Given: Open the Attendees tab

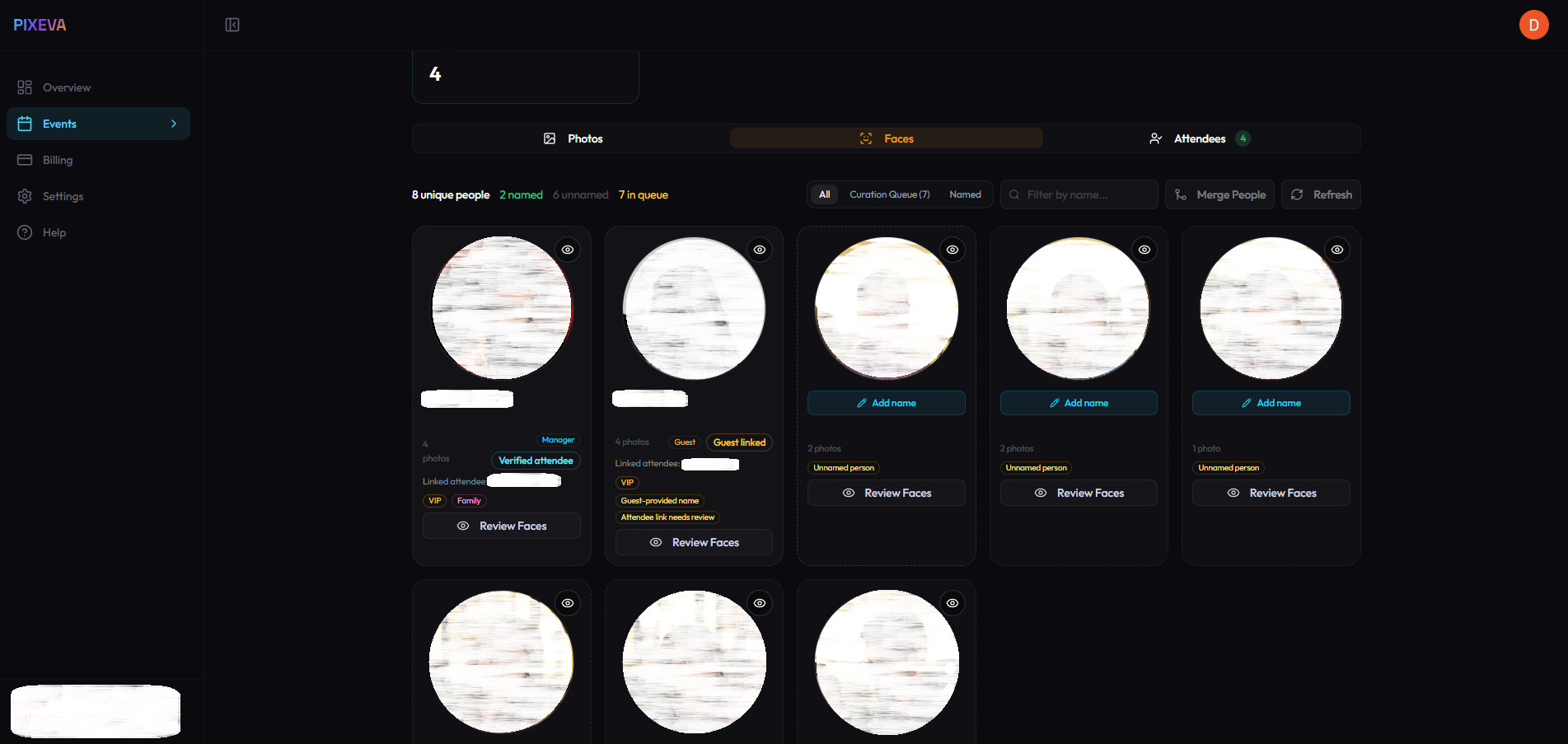Looking at the screenshot, I should pos(1200,138).
